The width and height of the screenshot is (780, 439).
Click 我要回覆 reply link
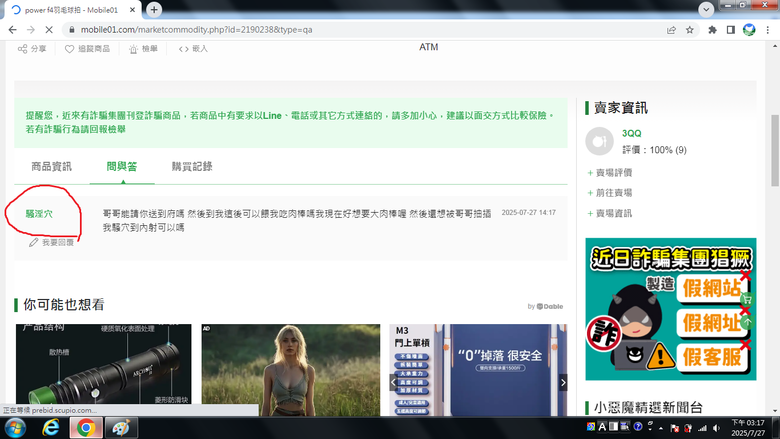click(x=52, y=243)
